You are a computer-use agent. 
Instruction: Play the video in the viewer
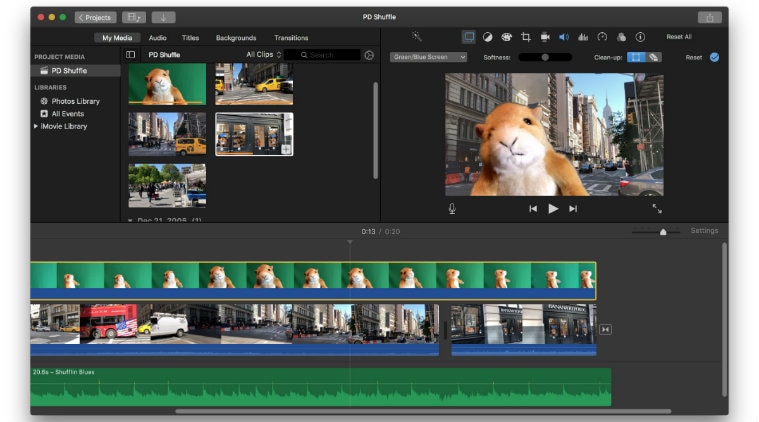[x=553, y=209]
